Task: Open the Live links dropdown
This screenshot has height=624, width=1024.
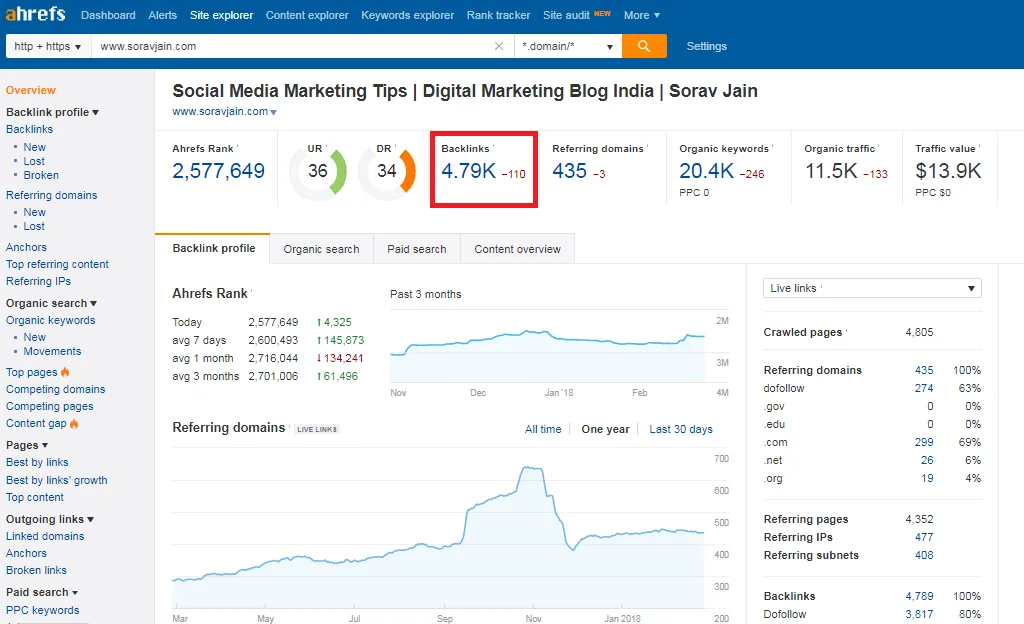Action: click(872, 289)
